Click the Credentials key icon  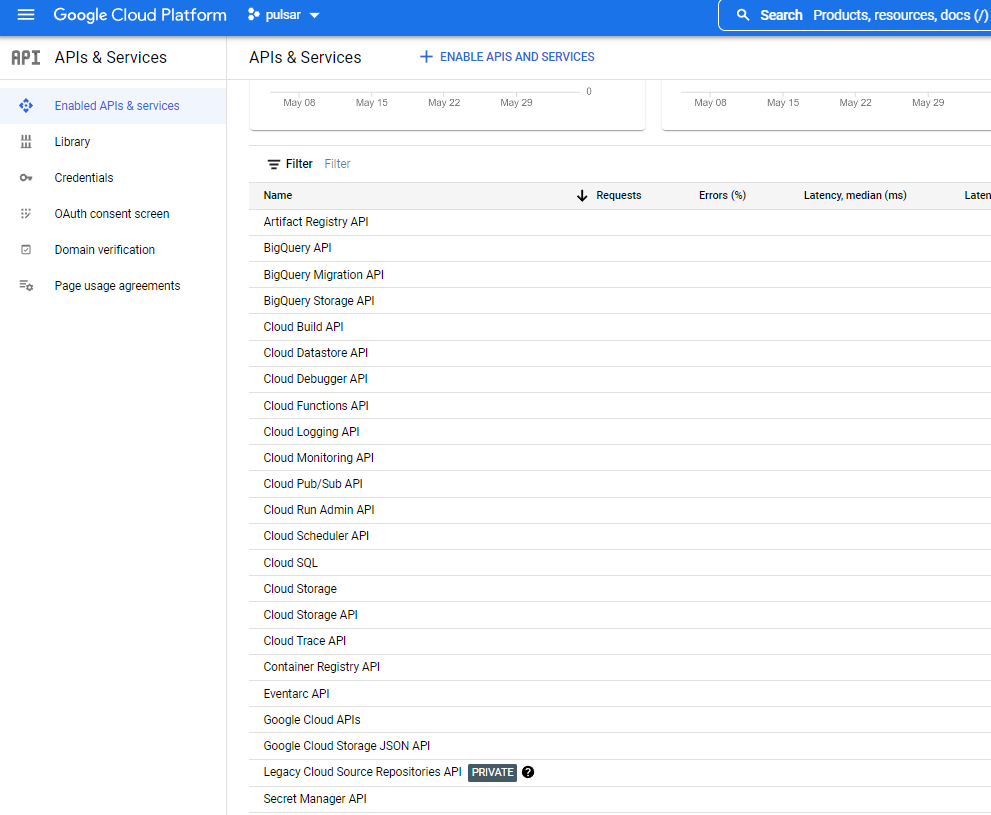(x=26, y=178)
